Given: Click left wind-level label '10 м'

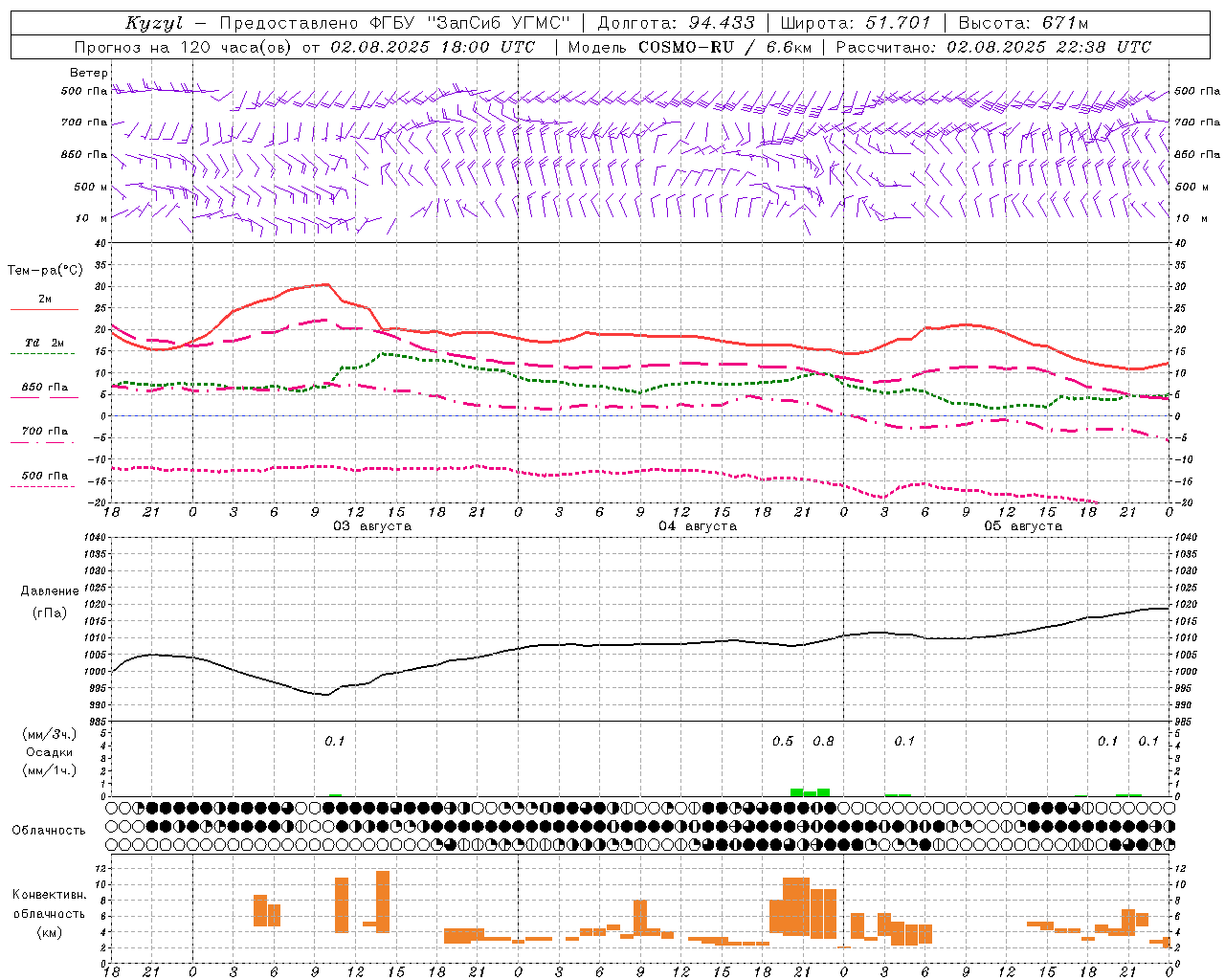Looking at the screenshot, I should pyautogui.click(x=92, y=218).
